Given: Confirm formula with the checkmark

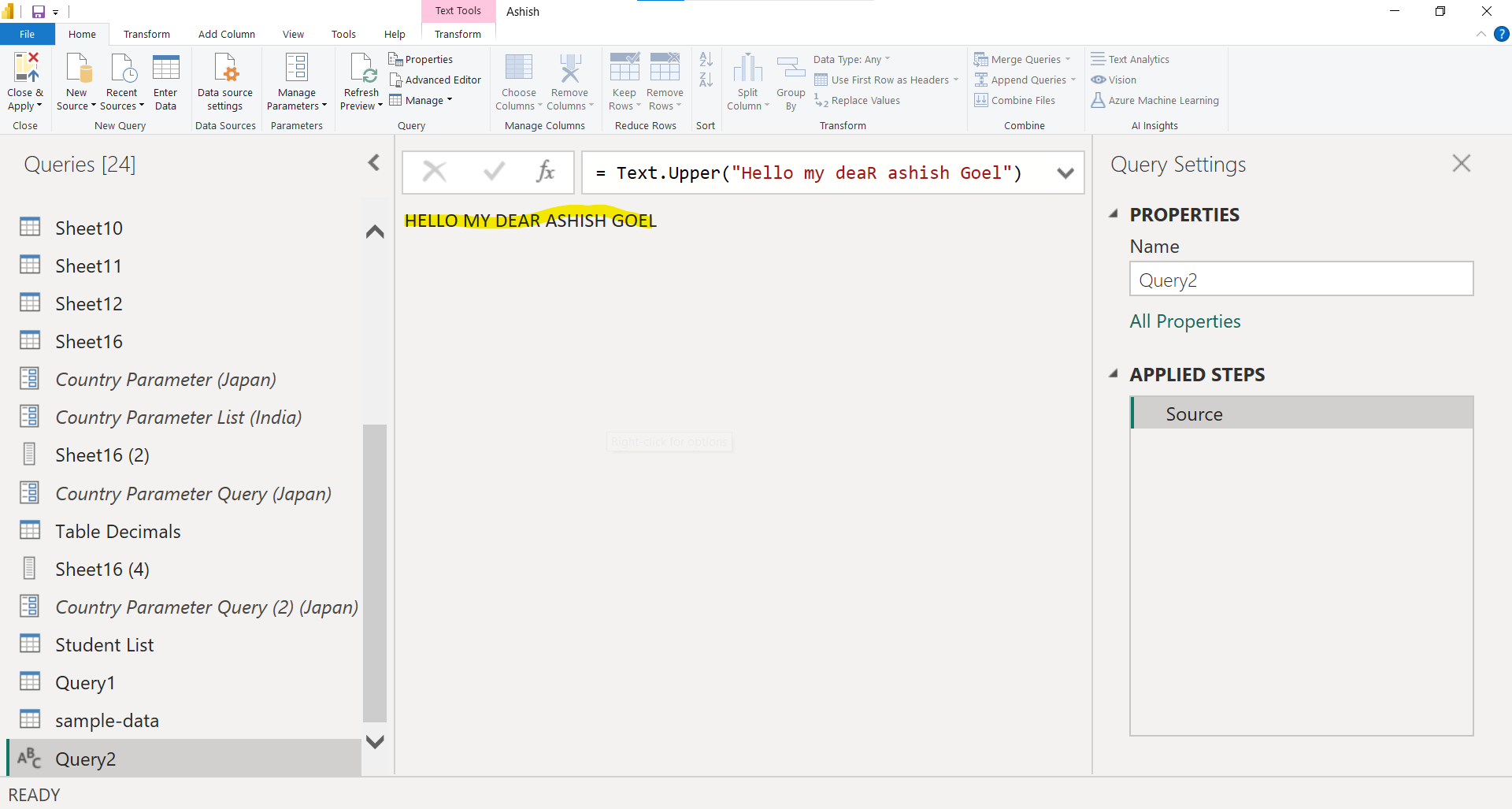Looking at the screenshot, I should pyautogui.click(x=492, y=172).
